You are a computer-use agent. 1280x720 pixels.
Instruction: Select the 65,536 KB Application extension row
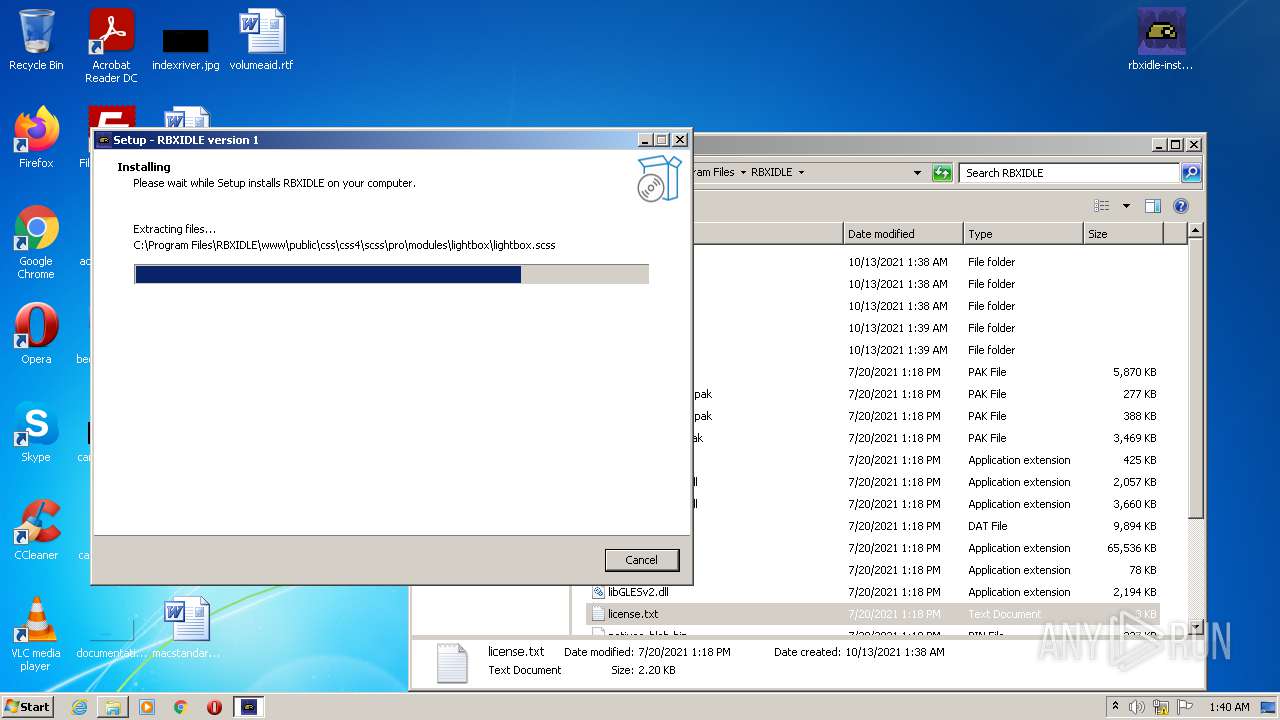tap(925, 548)
